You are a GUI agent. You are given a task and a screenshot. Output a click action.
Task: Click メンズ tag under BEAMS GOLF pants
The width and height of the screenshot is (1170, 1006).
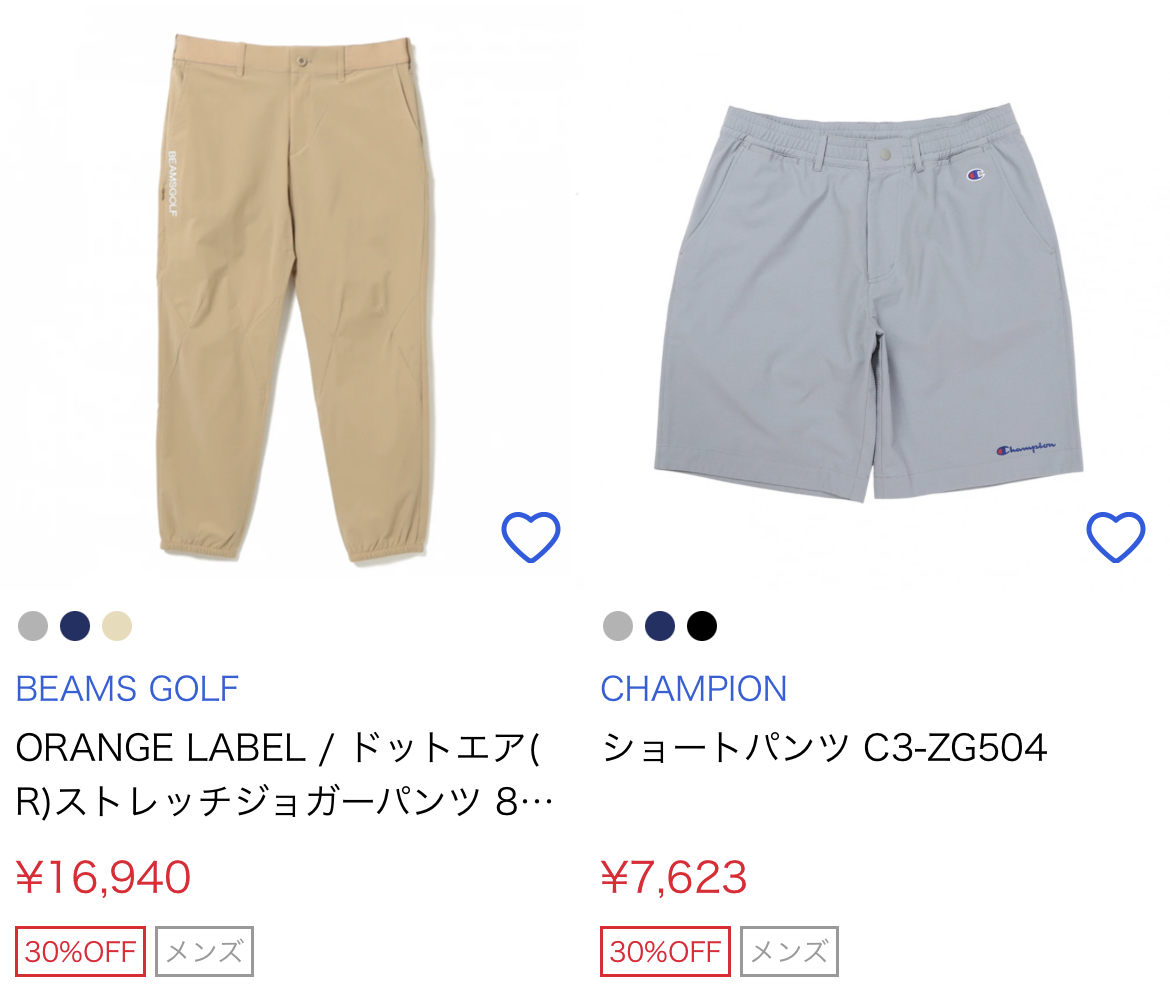click(204, 952)
